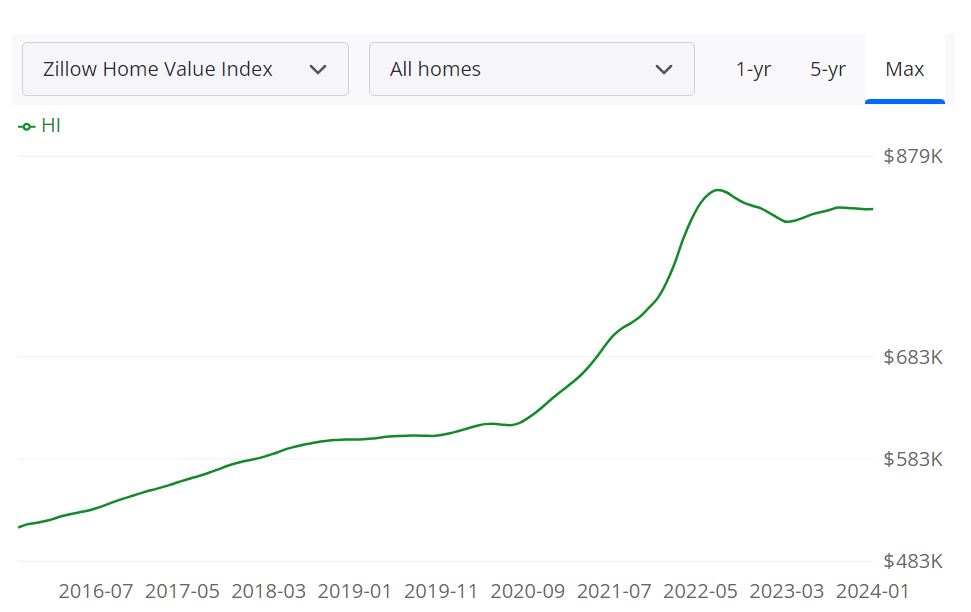The height and width of the screenshot is (612, 971).
Task: Click the 2017-05 date label
Action: click(x=182, y=591)
